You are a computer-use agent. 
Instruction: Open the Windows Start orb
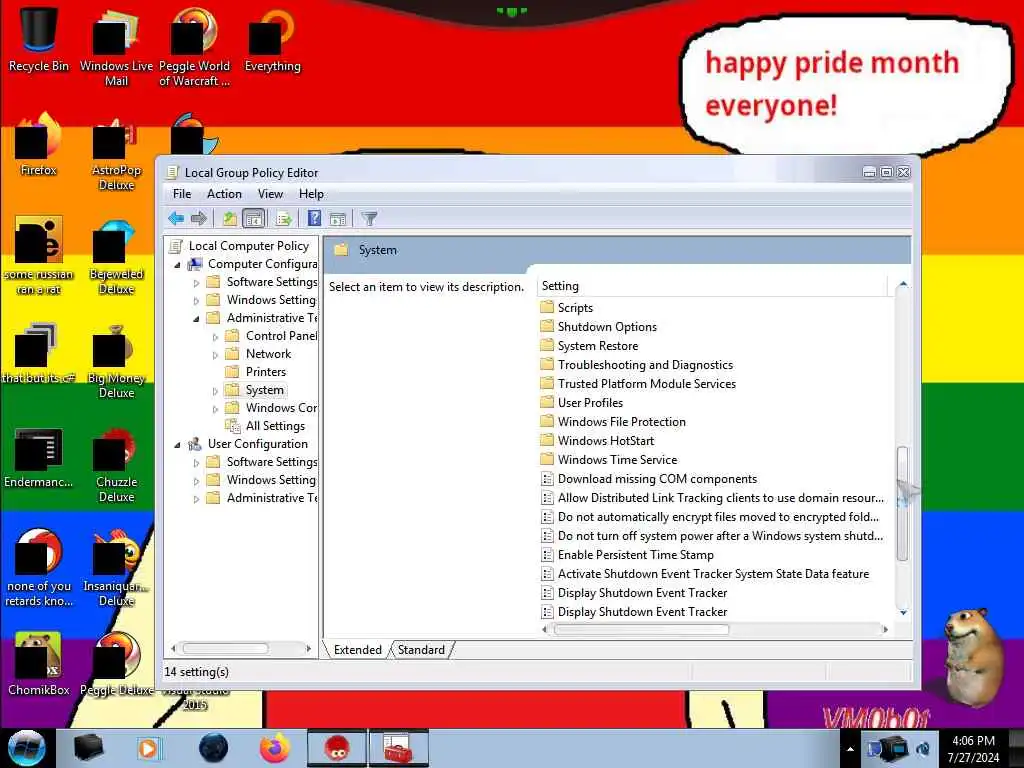pyautogui.click(x=27, y=748)
